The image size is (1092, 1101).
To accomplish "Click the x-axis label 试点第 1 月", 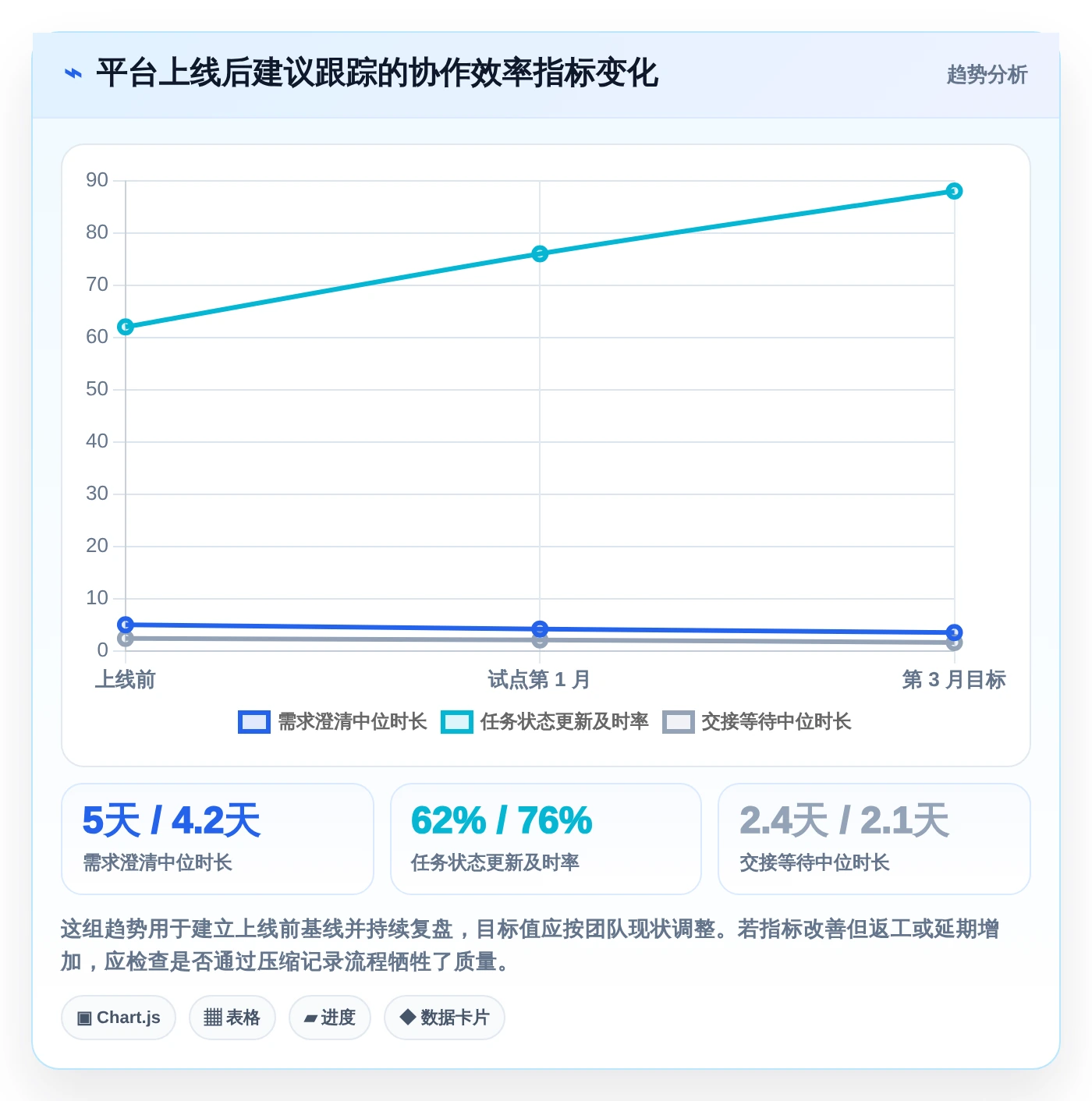I will tap(539, 680).
